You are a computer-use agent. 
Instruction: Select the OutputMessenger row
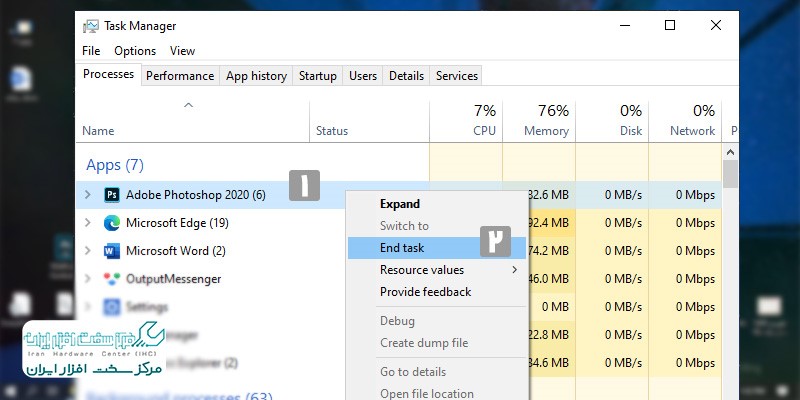tap(398, 279)
